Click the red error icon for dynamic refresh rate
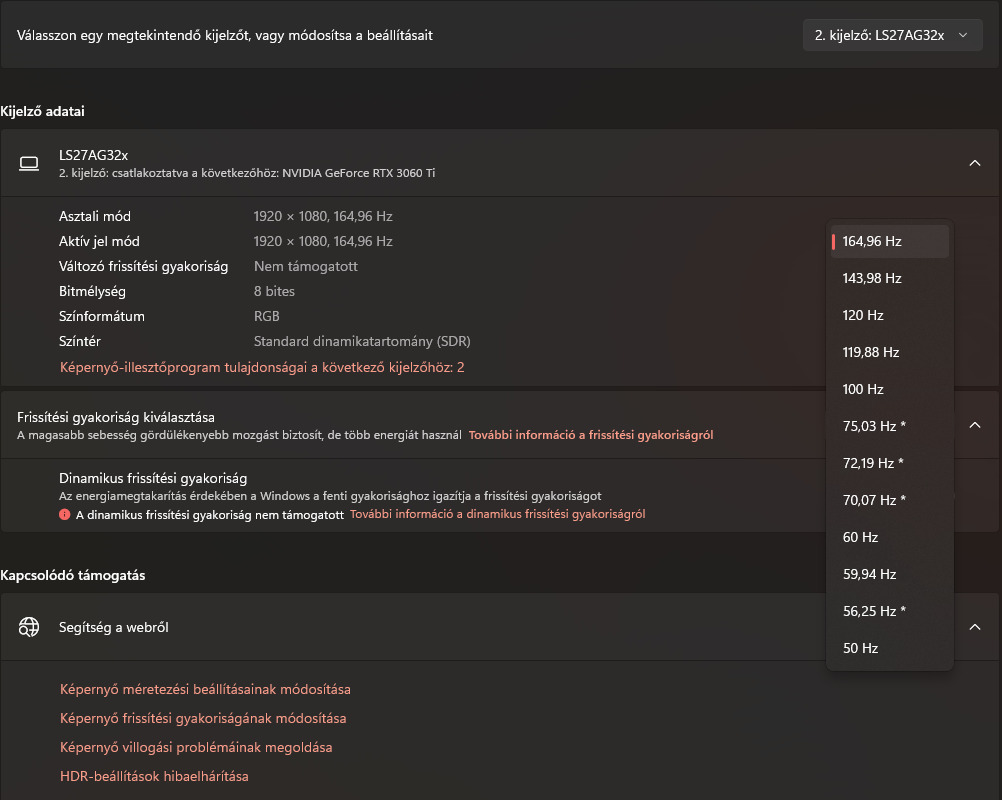This screenshot has height=800, width=1002. pos(65,514)
